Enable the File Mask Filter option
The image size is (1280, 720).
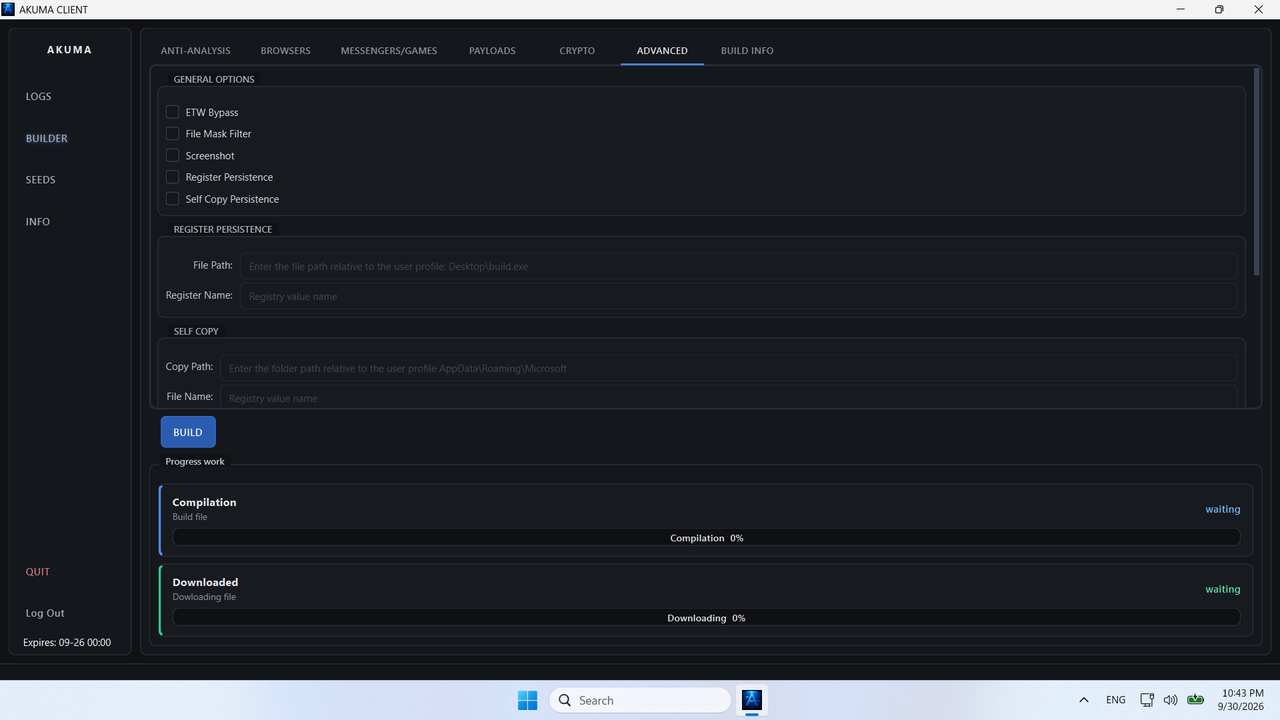[x=173, y=134]
